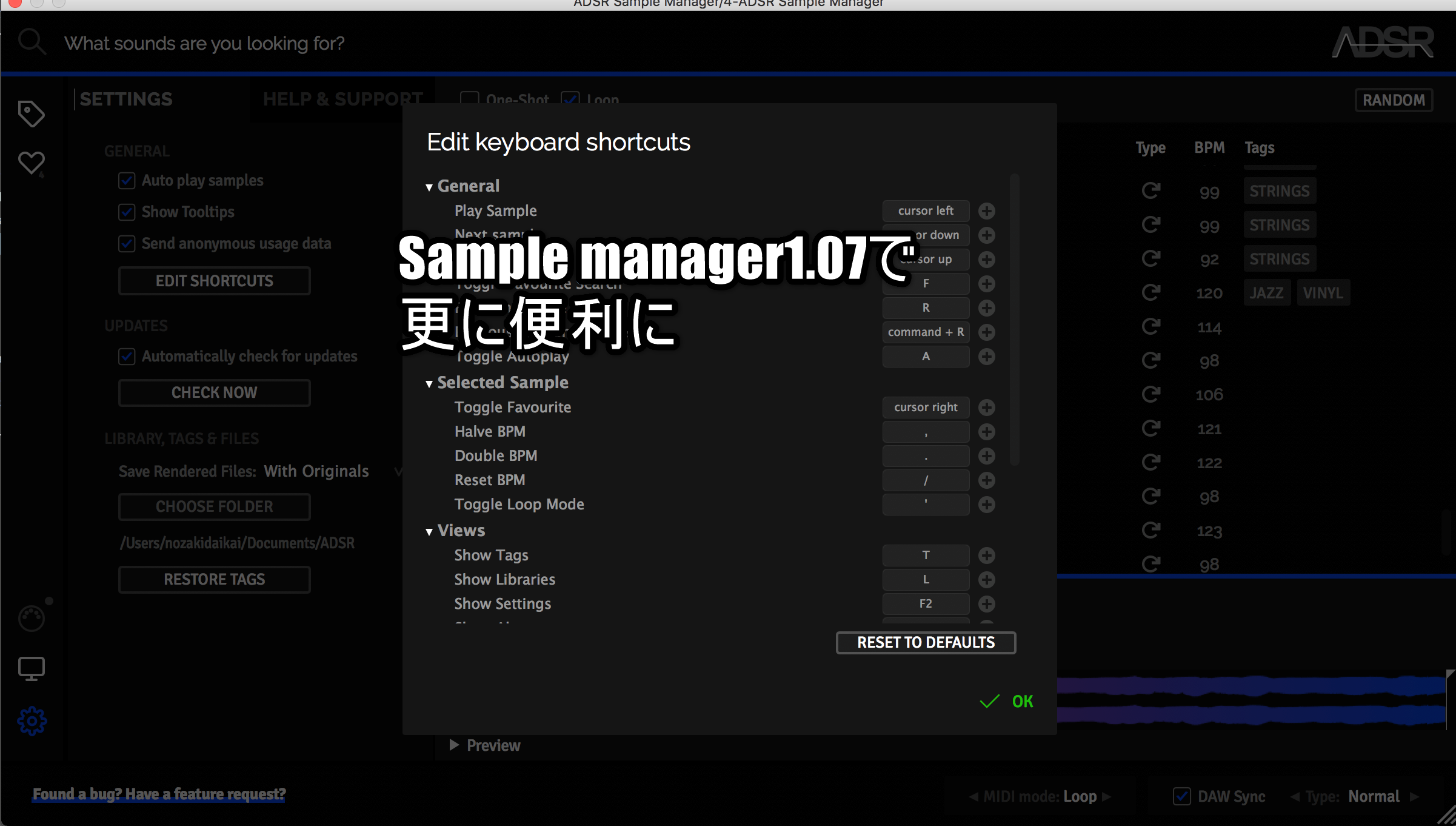Disable DAW Sync checkbox

click(1181, 796)
